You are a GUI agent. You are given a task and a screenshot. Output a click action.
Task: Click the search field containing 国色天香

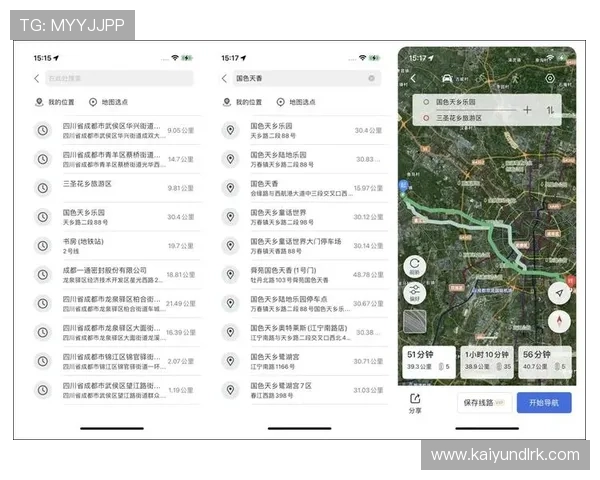[x=307, y=78]
